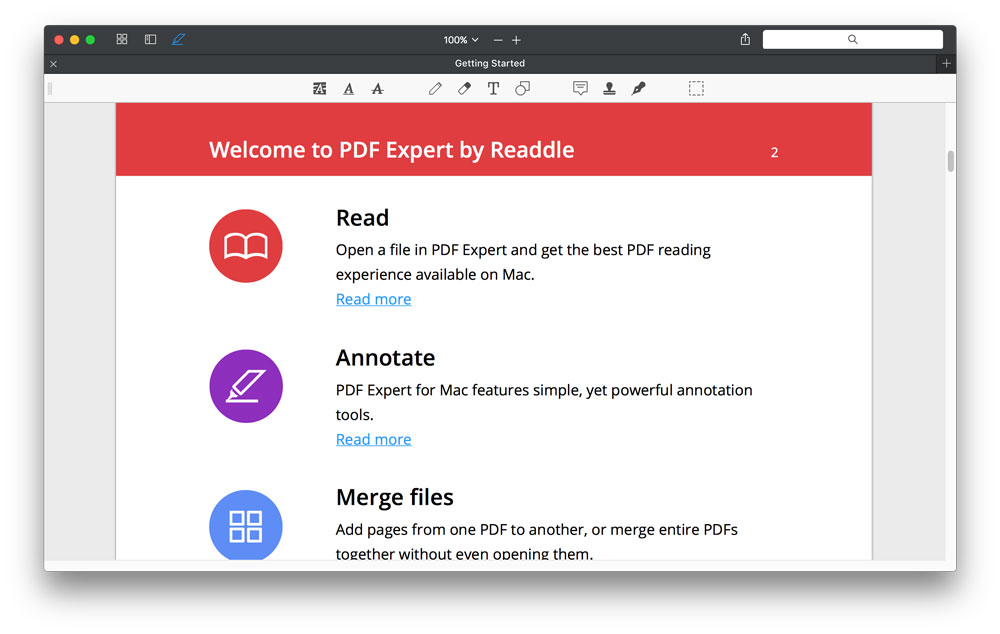
Task: Click the Merge files heading
Action: click(x=395, y=497)
